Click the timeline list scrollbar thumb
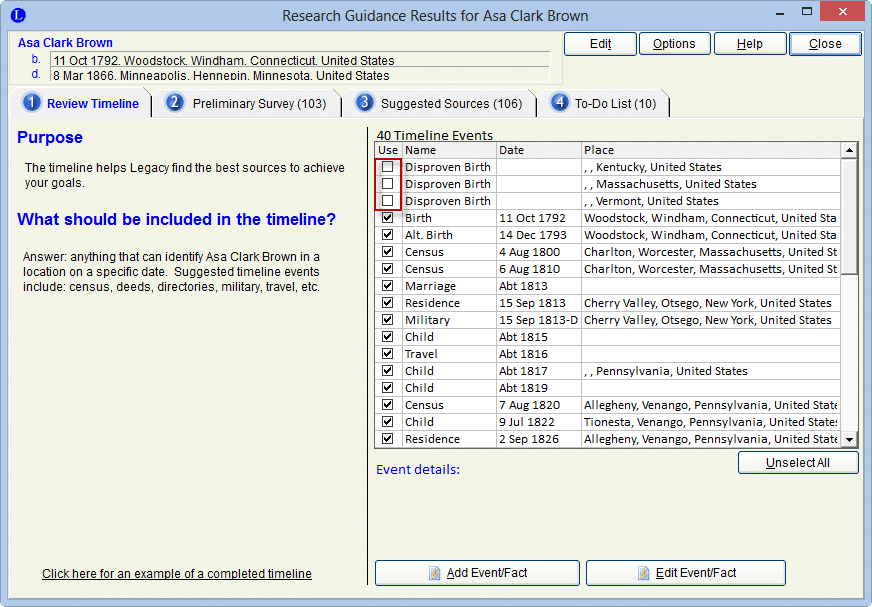This screenshot has width=872, height=607. point(849,216)
